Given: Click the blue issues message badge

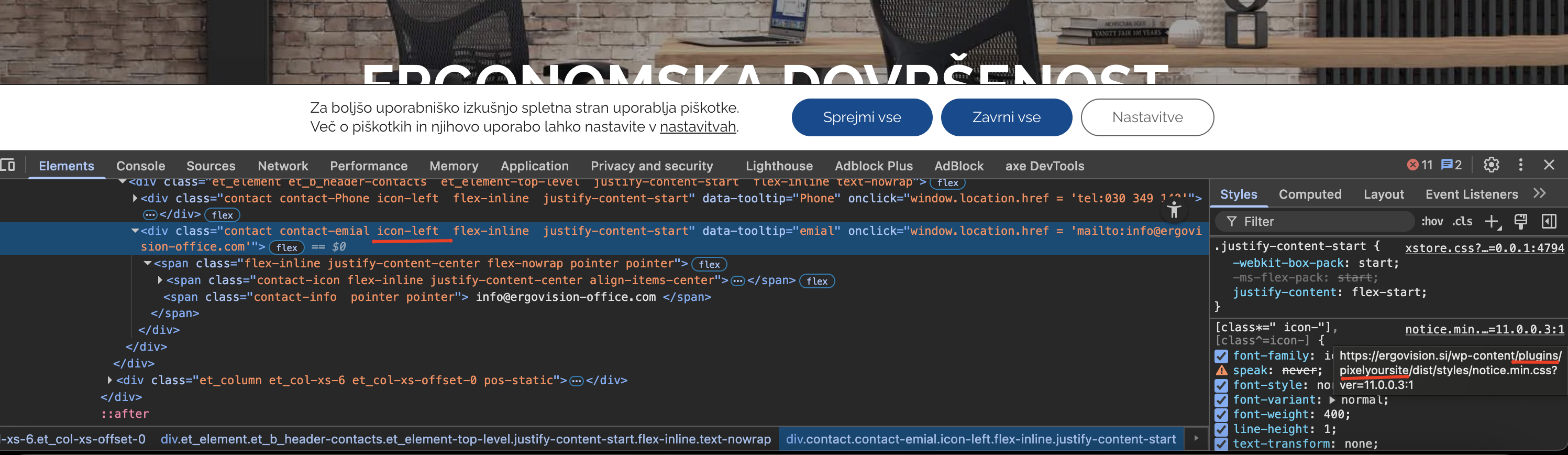Looking at the screenshot, I should [x=1452, y=165].
